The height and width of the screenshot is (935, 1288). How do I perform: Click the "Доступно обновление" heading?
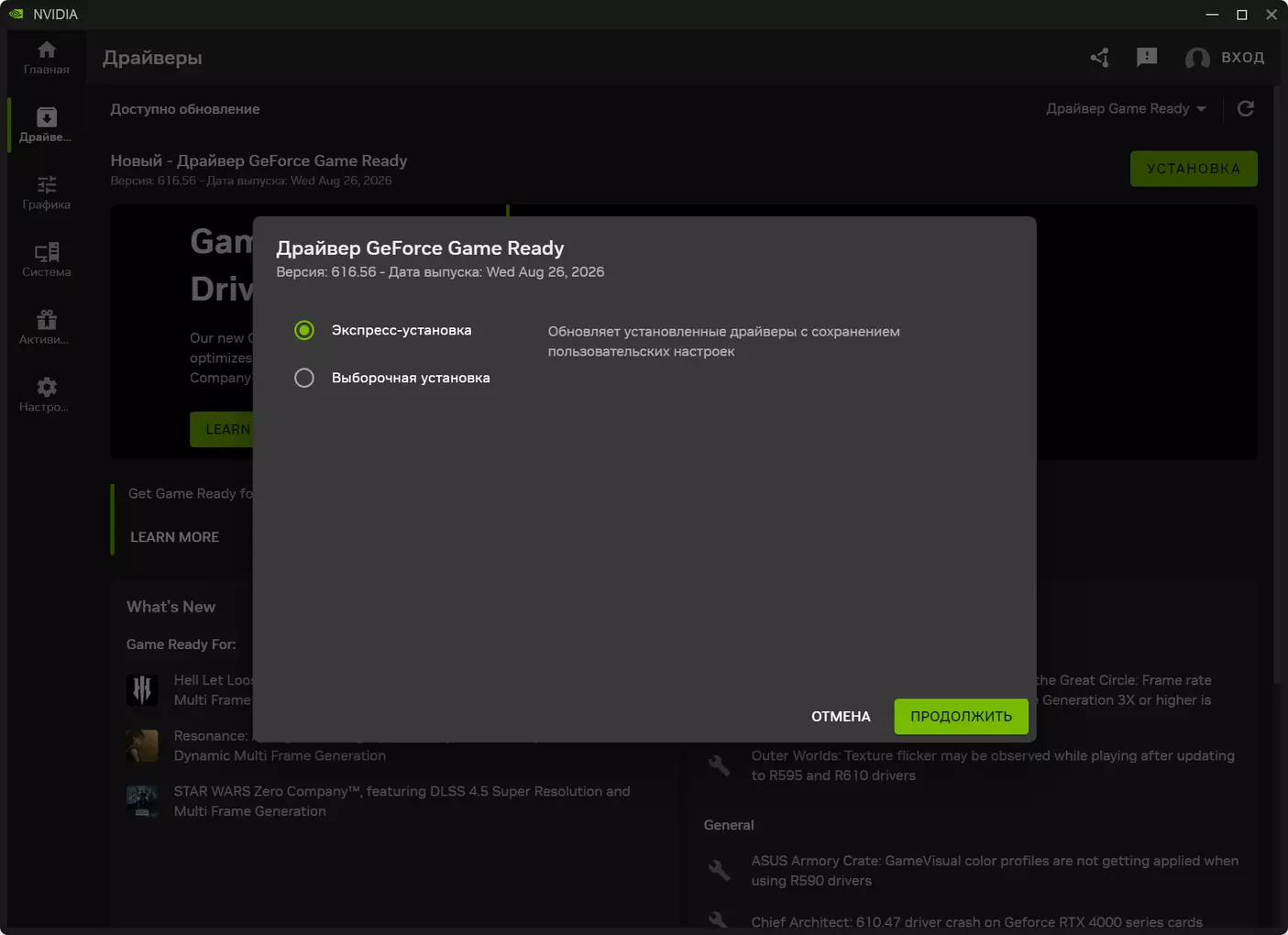click(185, 109)
